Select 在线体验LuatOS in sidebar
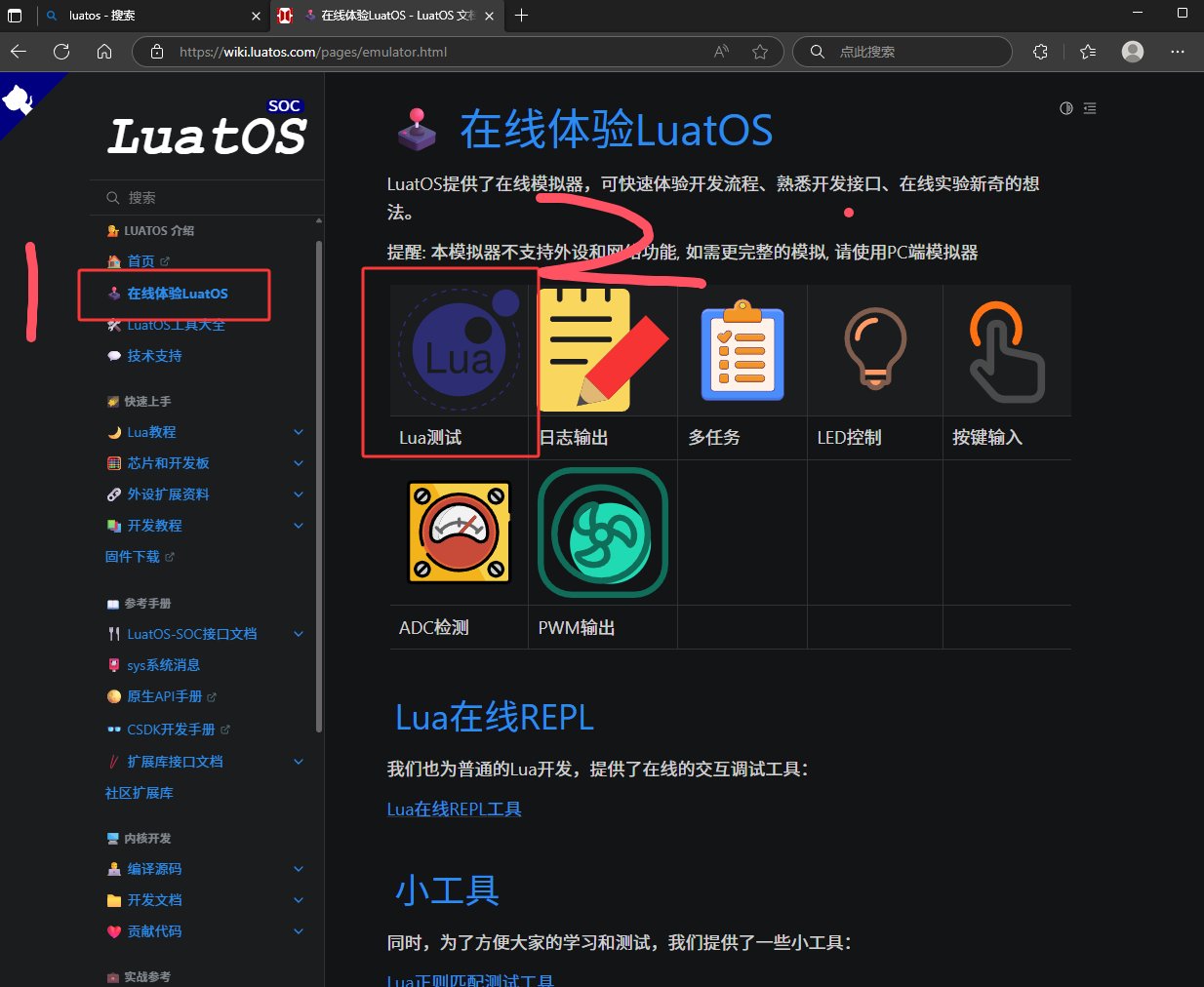Image resolution: width=1204 pixels, height=987 pixels. tap(177, 294)
